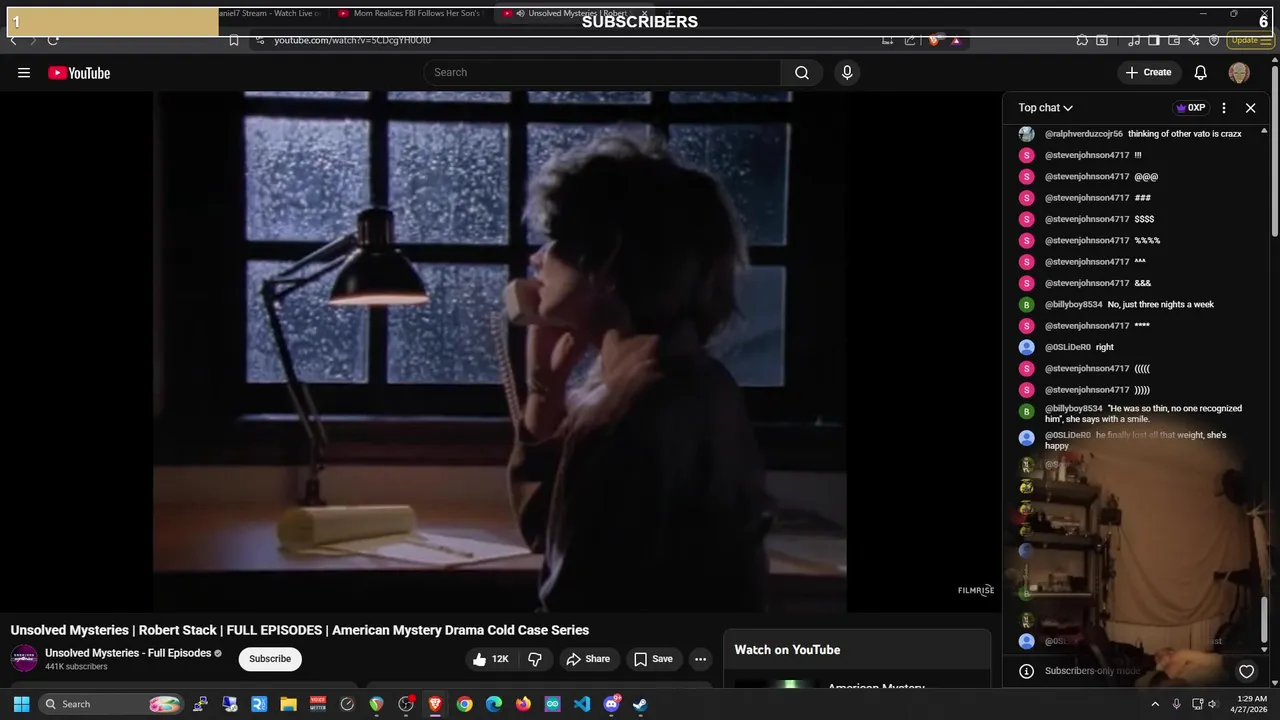Open Steam from taskbar
The width and height of the screenshot is (1280, 720).
[640, 704]
